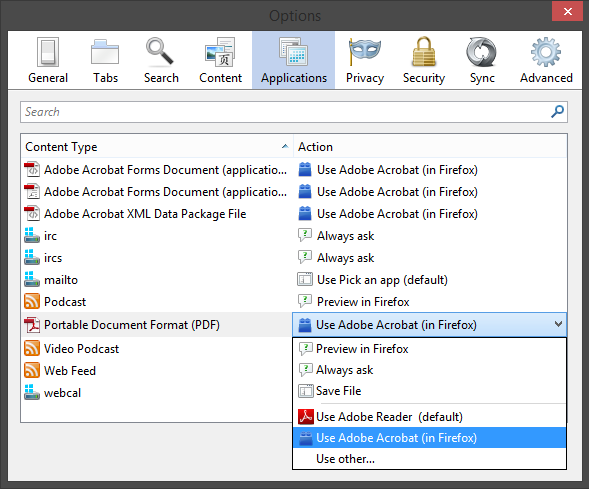Select the Video Podcast row
589x489 pixels.
point(157,349)
